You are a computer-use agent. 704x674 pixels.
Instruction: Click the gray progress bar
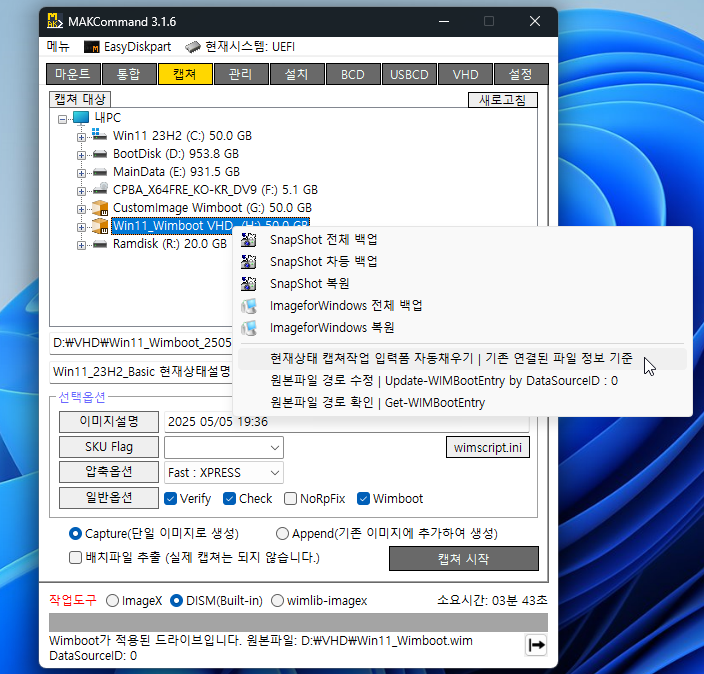tap(298, 622)
